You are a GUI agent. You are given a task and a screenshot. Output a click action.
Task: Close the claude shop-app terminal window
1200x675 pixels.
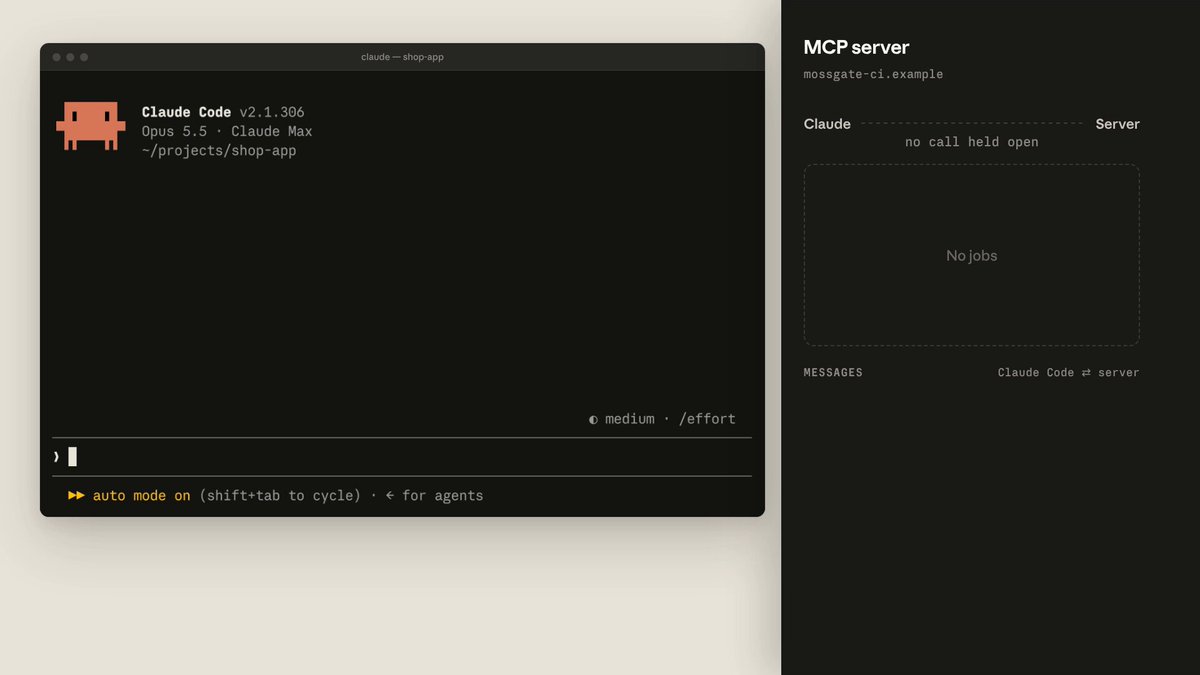point(57,57)
